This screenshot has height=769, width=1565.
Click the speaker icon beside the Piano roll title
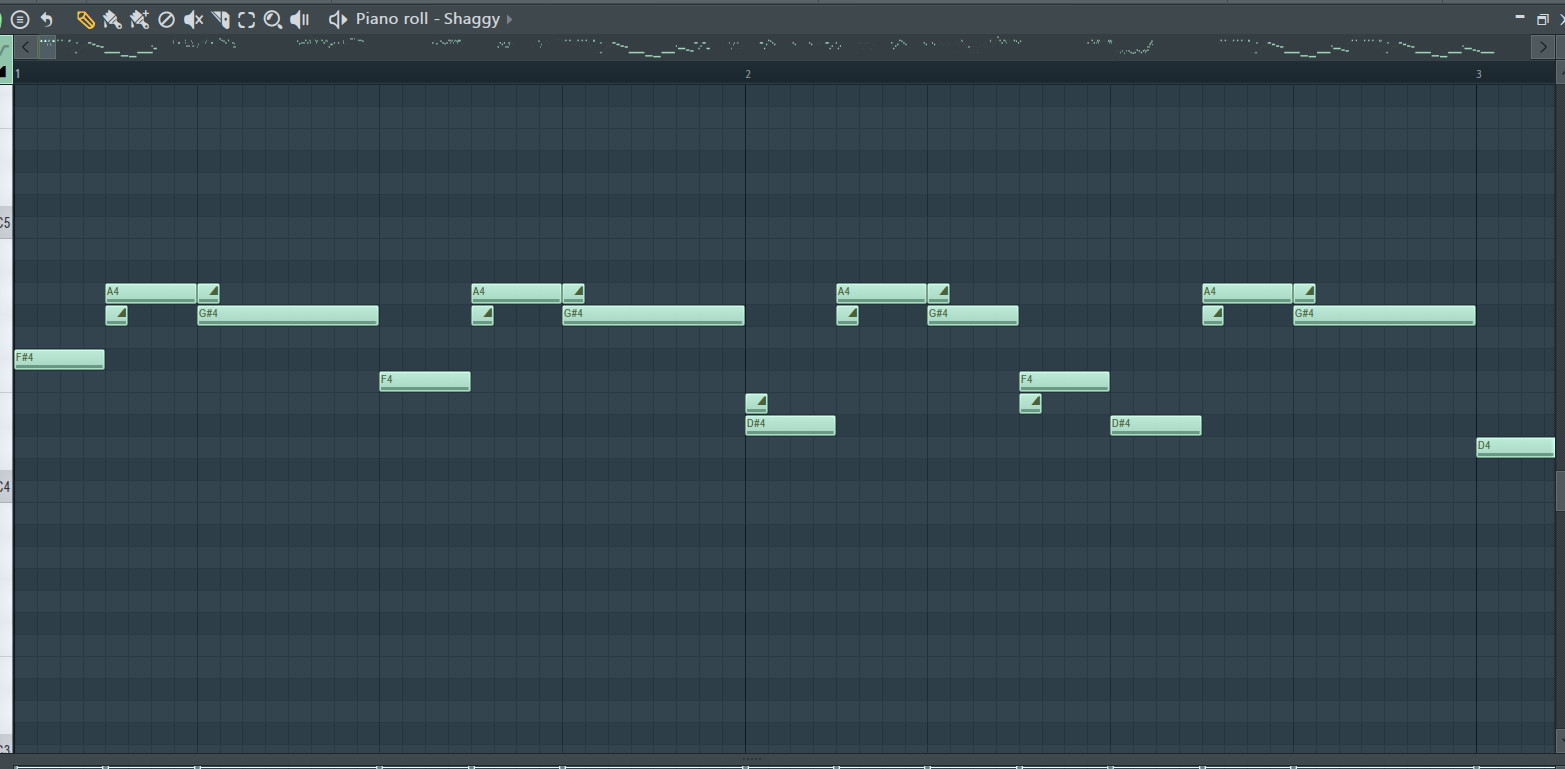tap(337, 18)
